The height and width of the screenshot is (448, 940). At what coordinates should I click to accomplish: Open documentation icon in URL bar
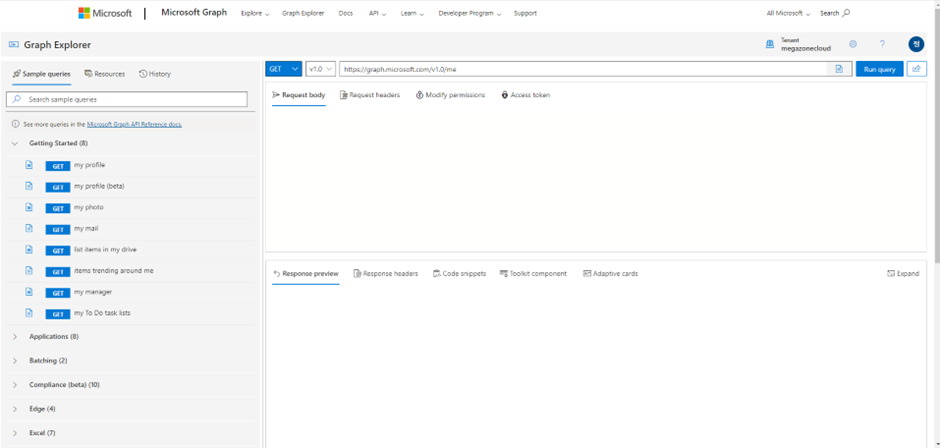click(839, 69)
